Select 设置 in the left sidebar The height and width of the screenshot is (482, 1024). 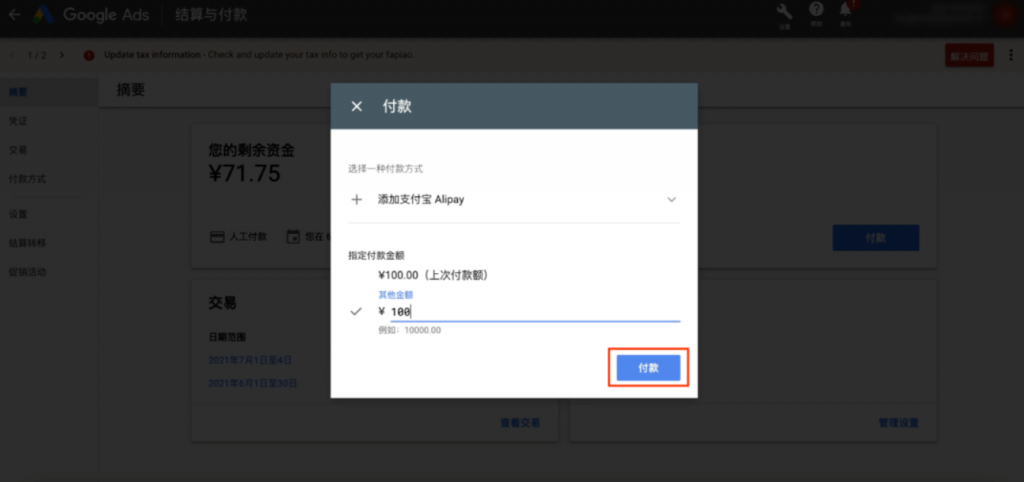click(18, 214)
